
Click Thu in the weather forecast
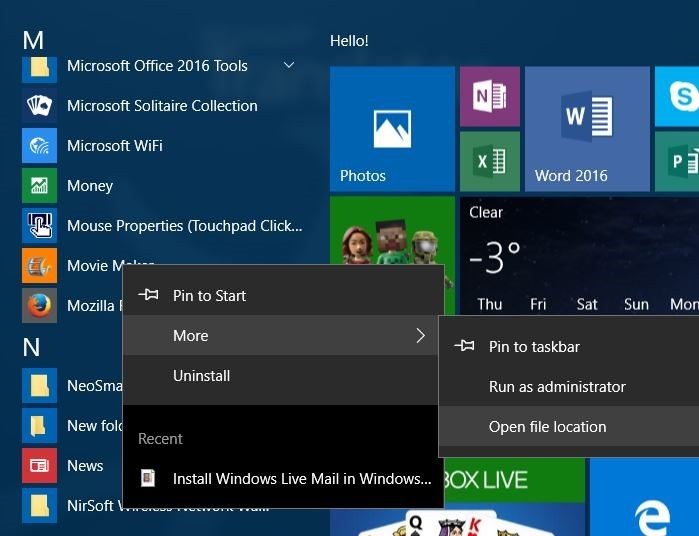point(489,305)
